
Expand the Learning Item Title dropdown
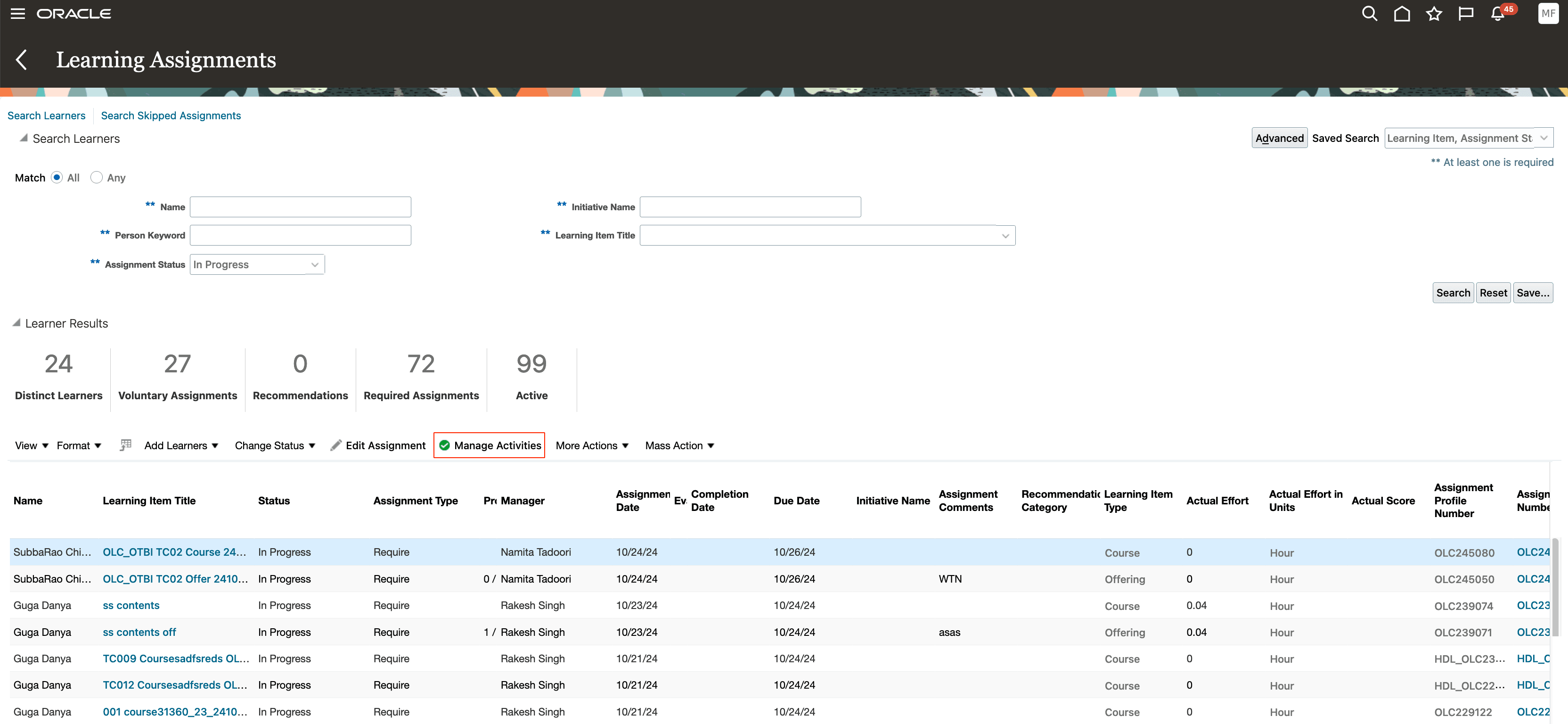tap(1005, 236)
